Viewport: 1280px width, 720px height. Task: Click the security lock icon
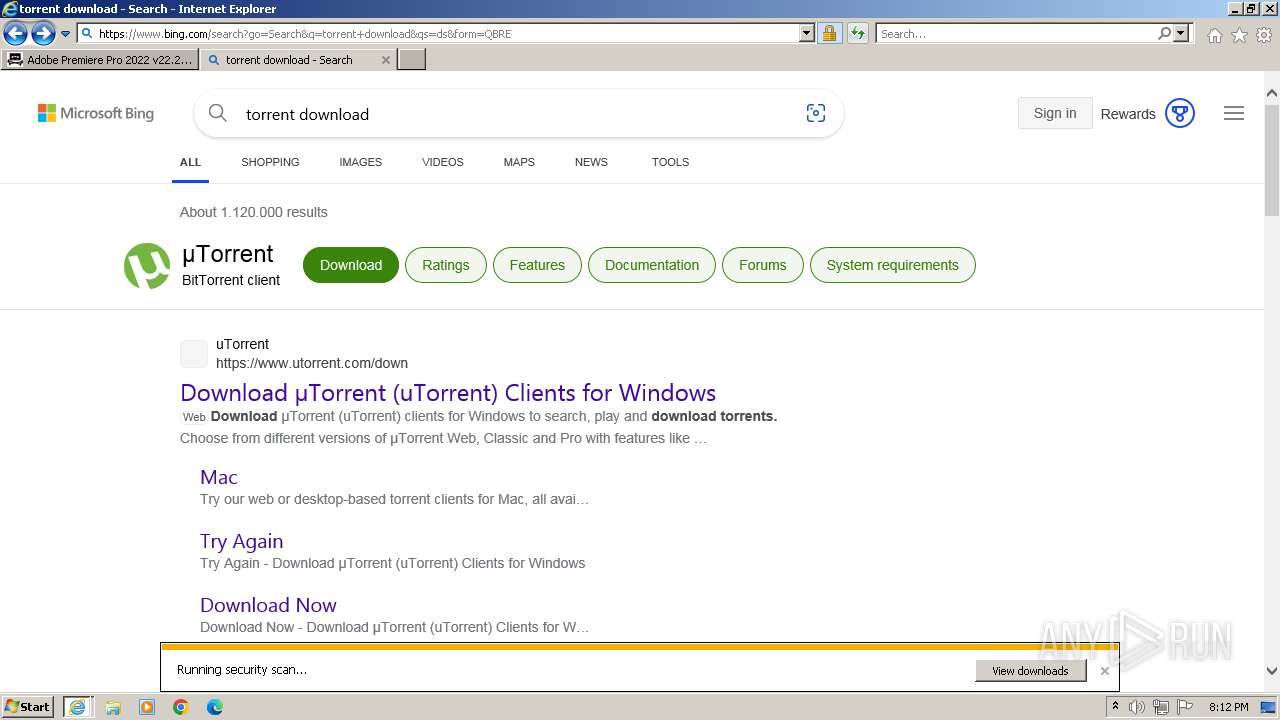pos(829,34)
